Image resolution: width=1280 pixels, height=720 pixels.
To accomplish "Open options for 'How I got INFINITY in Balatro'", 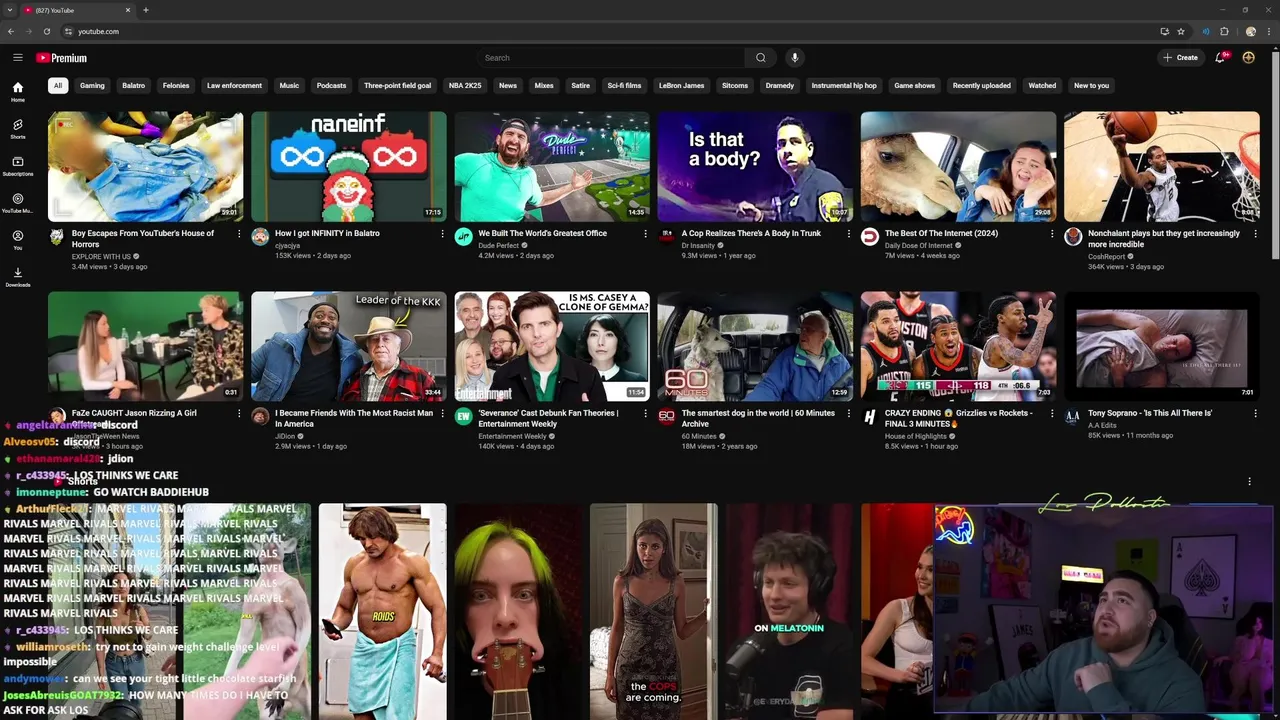I will (x=442, y=234).
